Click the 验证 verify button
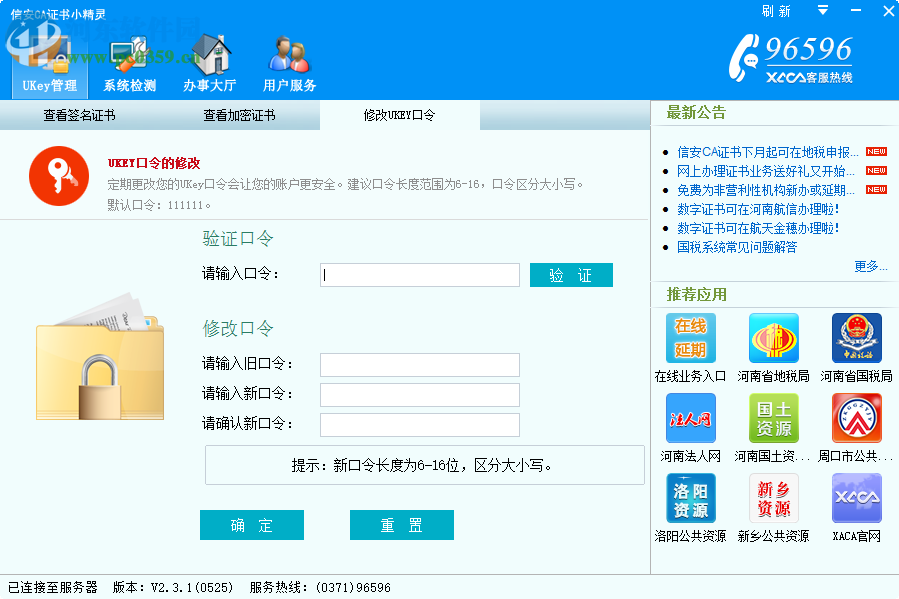 [x=571, y=275]
